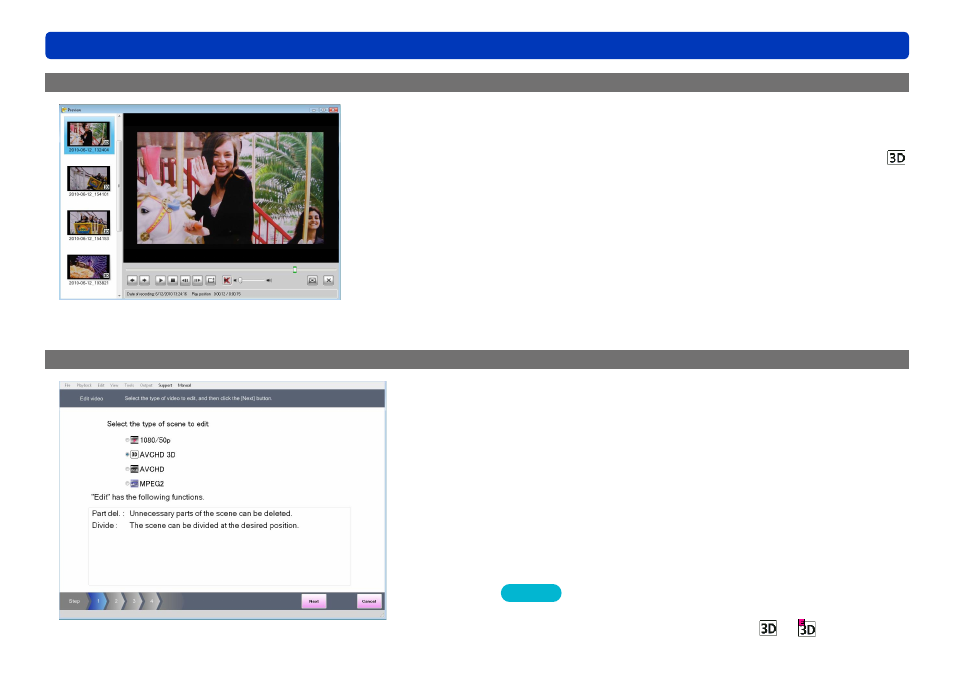This screenshot has width=954, height=673.
Task: Open the File menu
Action: [68, 385]
